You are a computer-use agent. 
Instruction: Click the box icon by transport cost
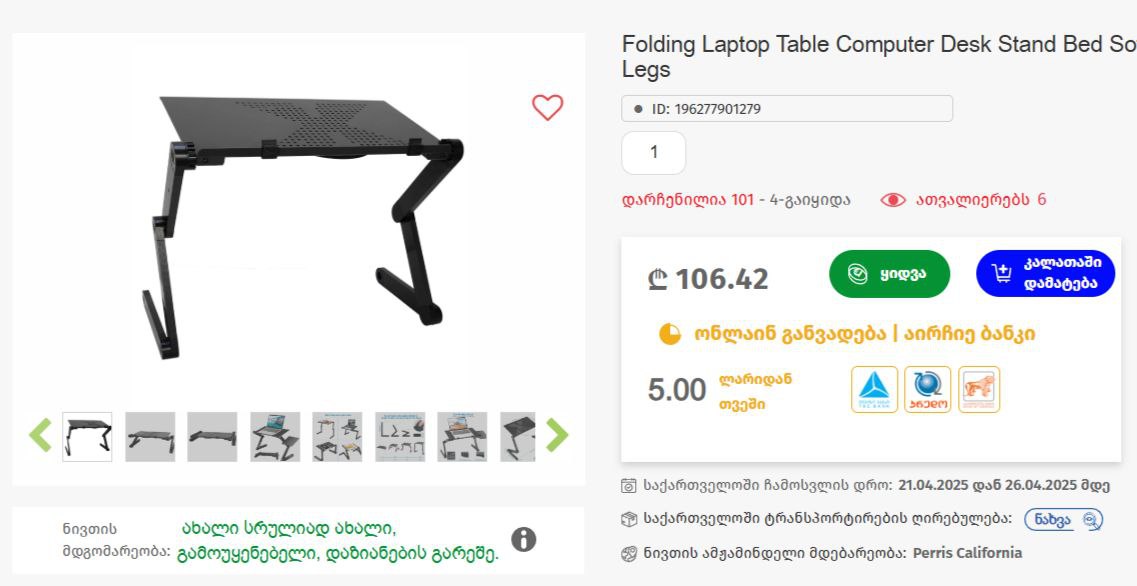(x=629, y=519)
